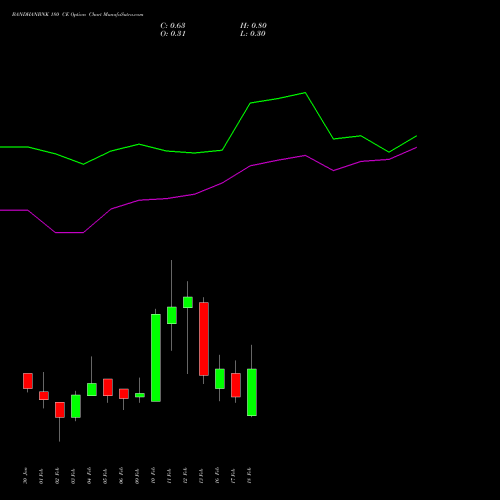The width and height of the screenshot is (500, 500).
Task: Click the 03 Feb date label
Action: coord(73,476)
